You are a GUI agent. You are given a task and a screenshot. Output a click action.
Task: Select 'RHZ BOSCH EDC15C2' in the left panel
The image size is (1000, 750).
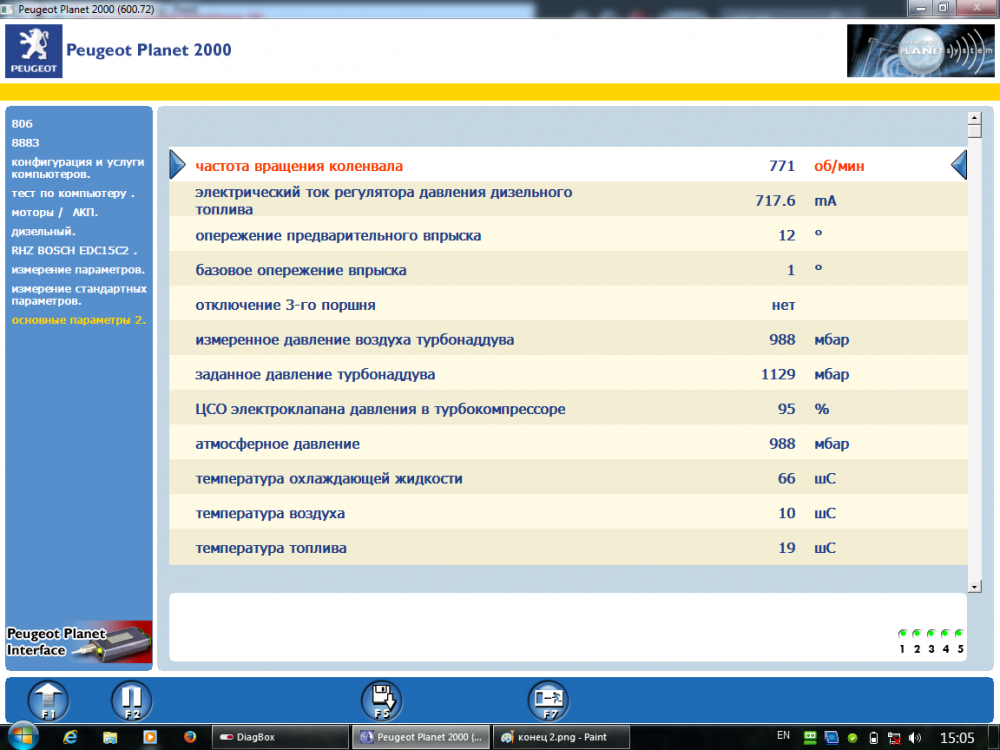pos(73,250)
